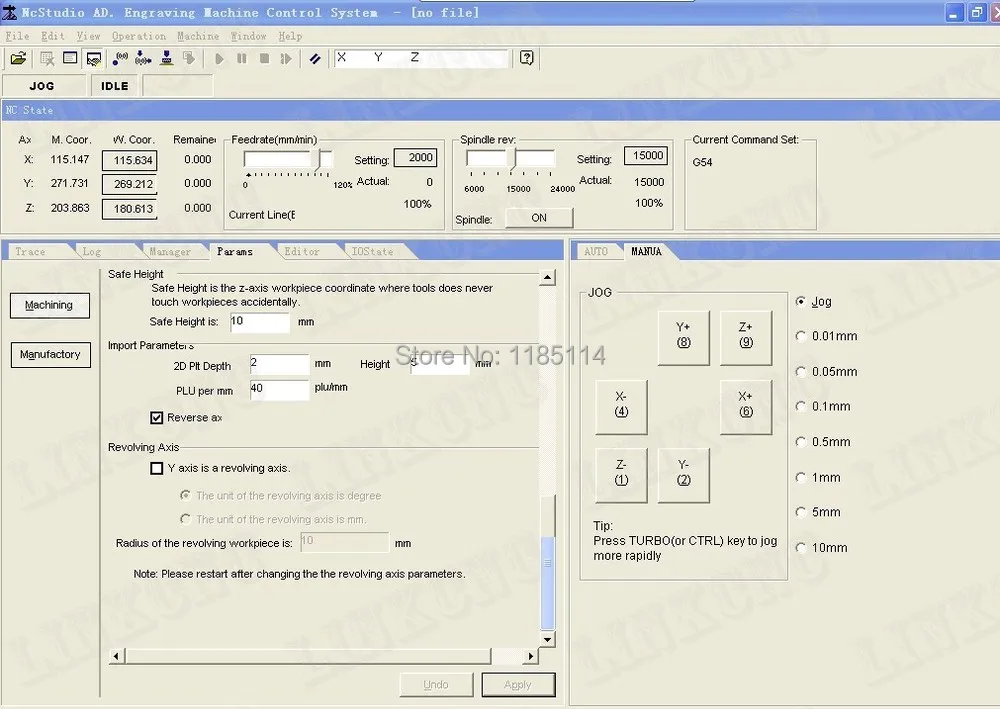1000x709 pixels.
Task: Click the signal-dot origin toolbar icon
Action: pyautogui.click(x=119, y=59)
